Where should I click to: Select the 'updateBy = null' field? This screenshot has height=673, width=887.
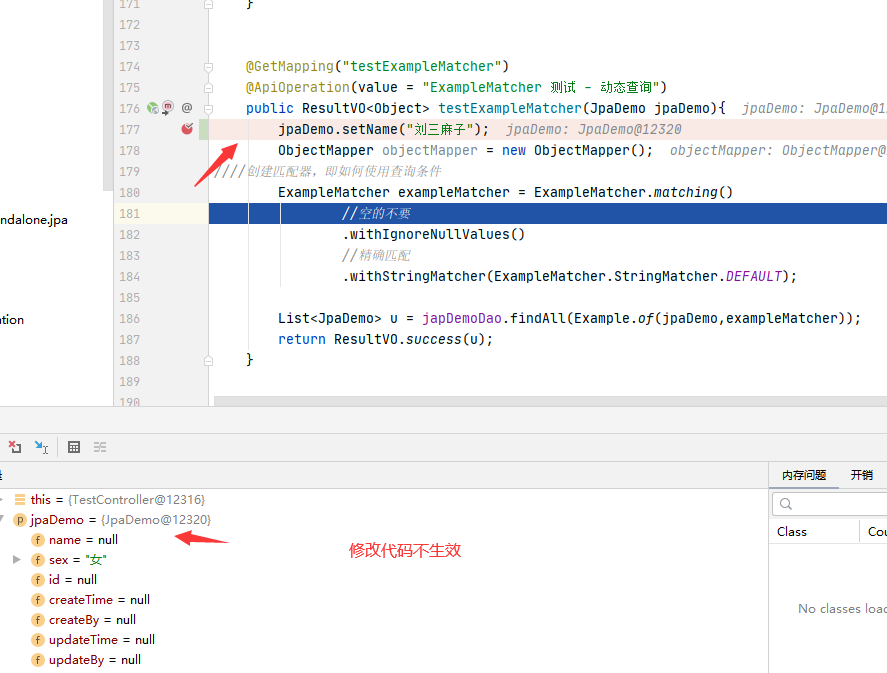[x=94, y=659]
